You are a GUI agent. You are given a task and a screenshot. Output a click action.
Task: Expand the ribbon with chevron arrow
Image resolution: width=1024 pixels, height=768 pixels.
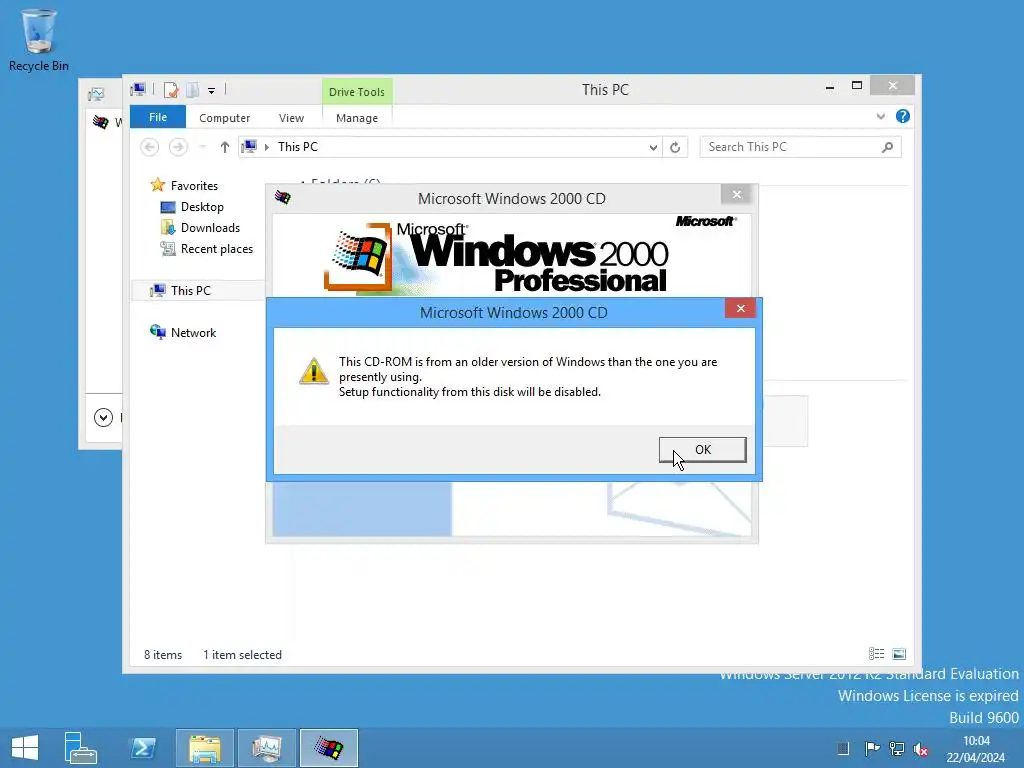[x=880, y=117]
